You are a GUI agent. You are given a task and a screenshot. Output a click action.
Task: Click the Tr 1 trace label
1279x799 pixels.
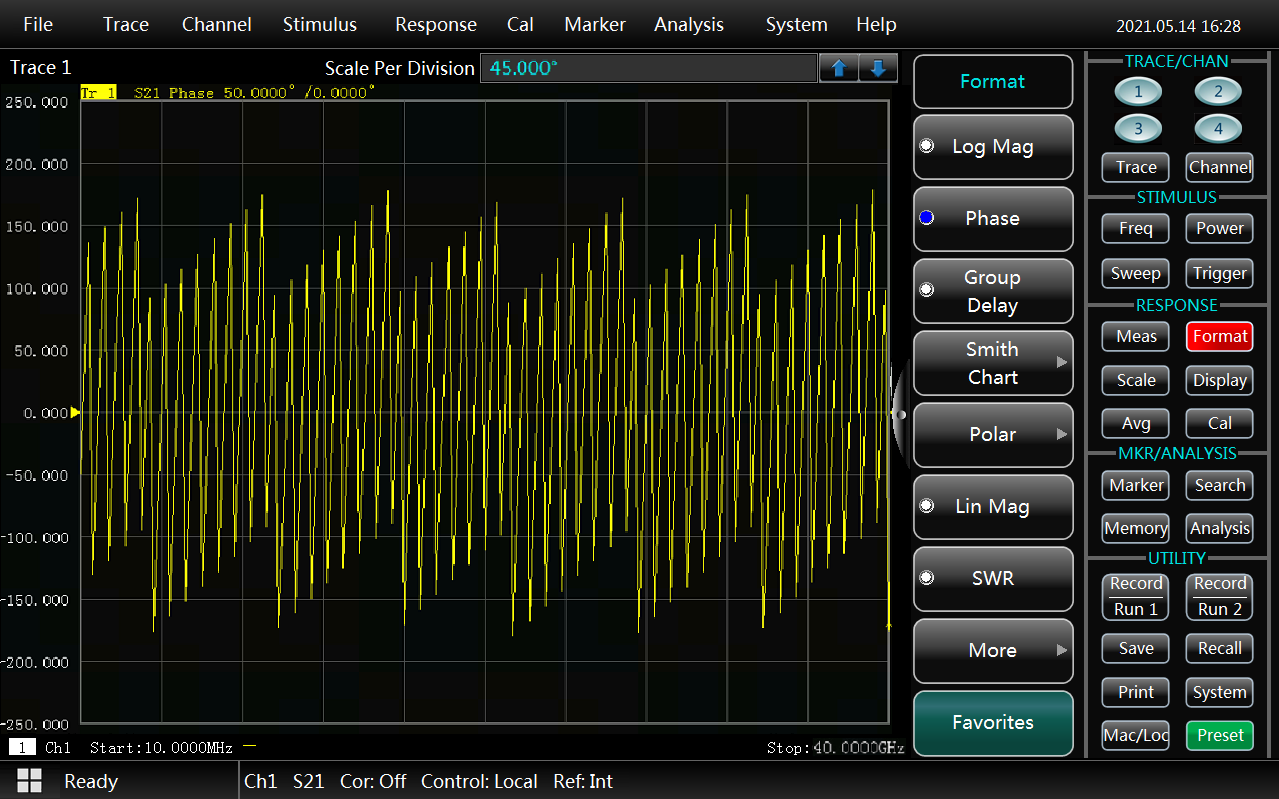pos(98,92)
